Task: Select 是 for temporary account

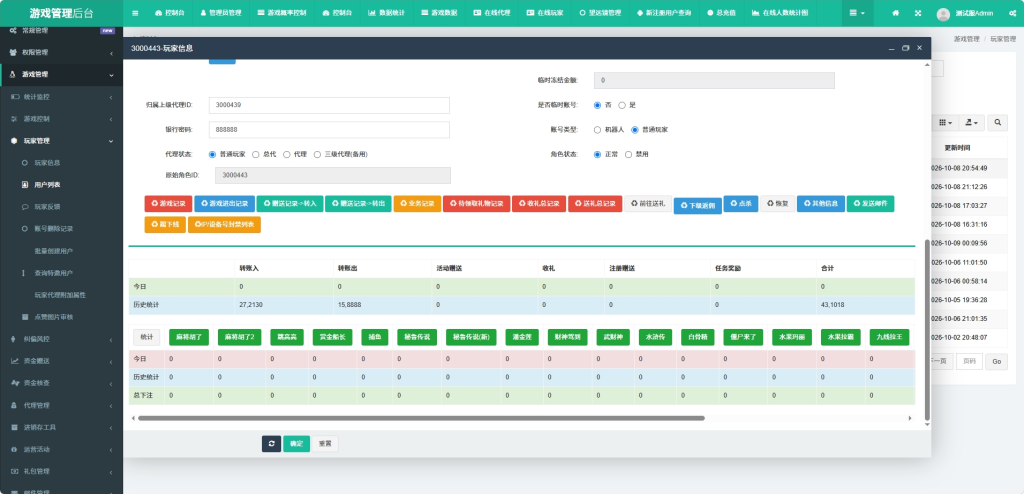Action: coord(622,105)
